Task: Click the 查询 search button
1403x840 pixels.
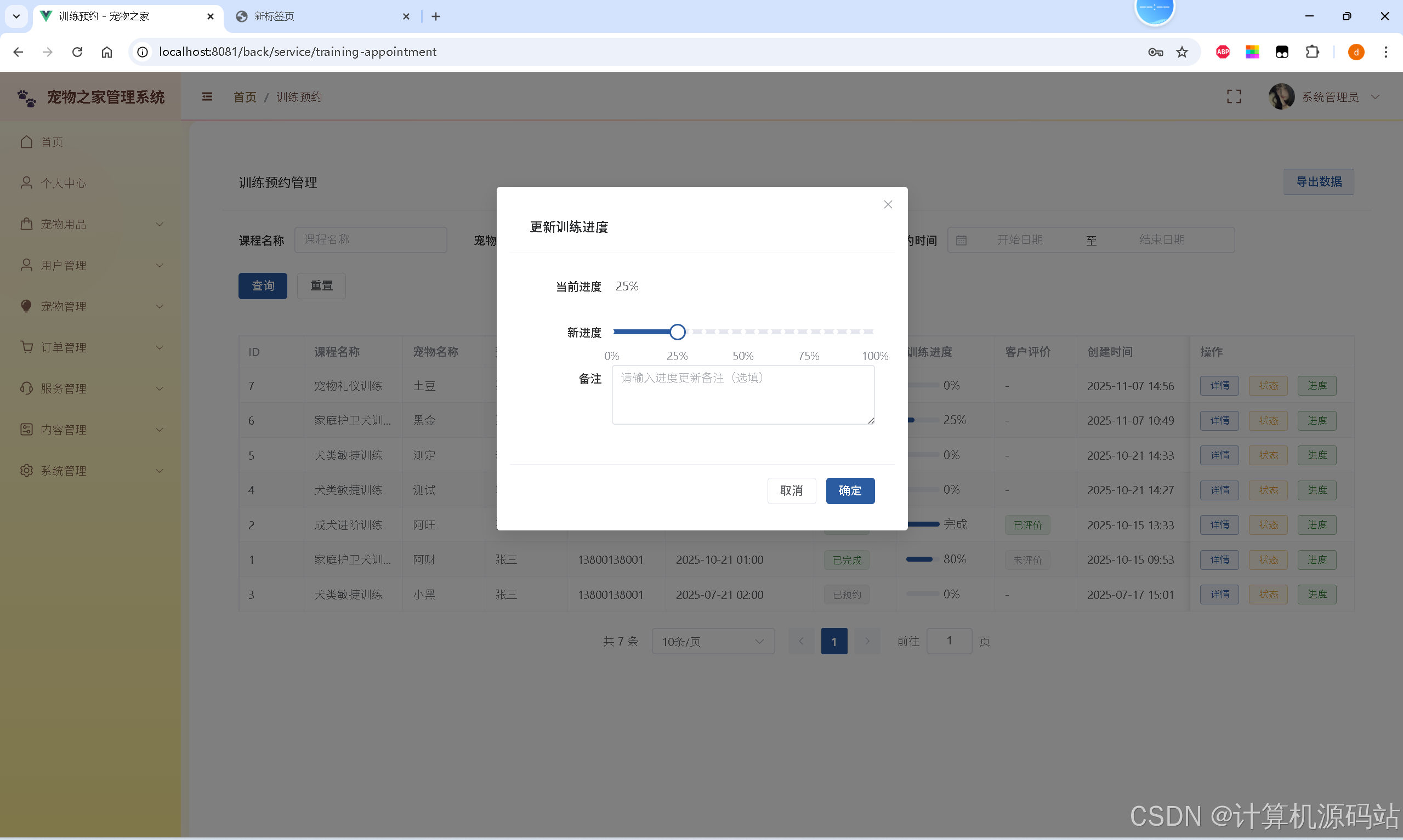Action: tap(263, 286)
